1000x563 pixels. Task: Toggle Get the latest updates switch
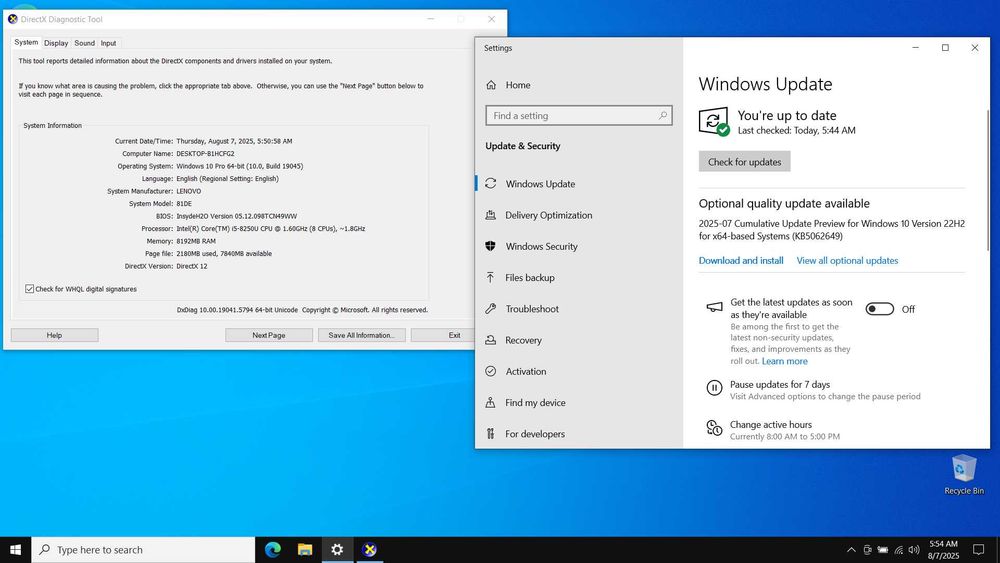[879, 309]
